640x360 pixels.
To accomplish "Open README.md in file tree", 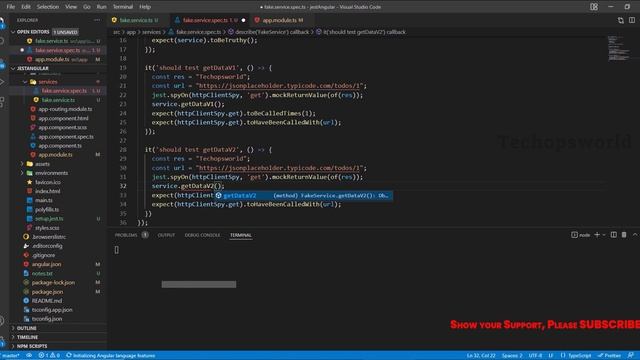I will pyautogui.click(x=47, y=301).
